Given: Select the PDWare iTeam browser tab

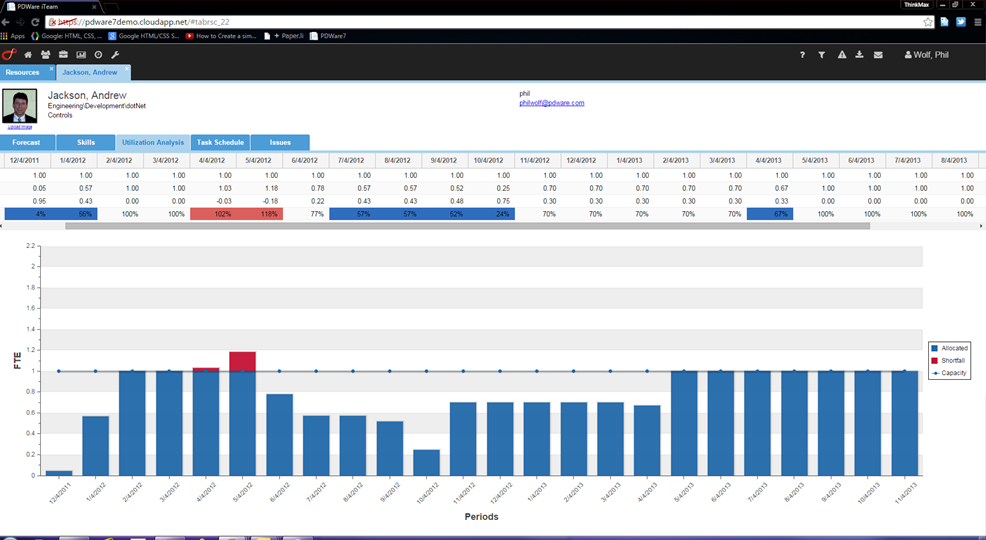Looking at the screenshot, I should (49, 6).
